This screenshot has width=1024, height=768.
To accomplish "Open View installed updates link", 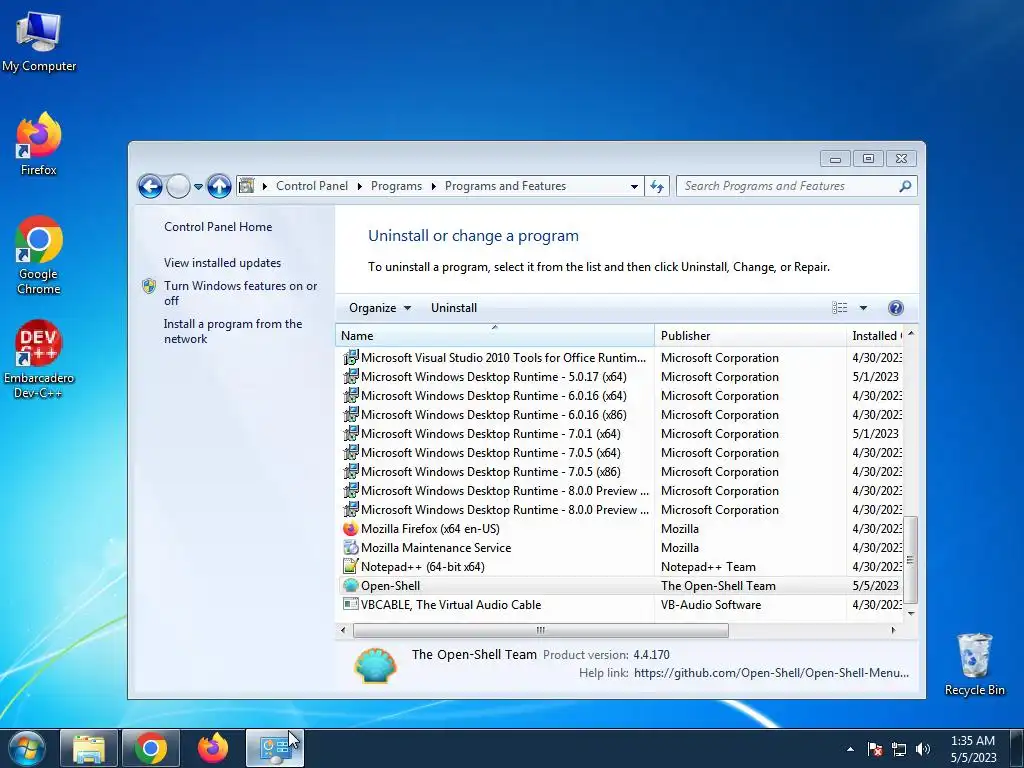I will (223, 263).
